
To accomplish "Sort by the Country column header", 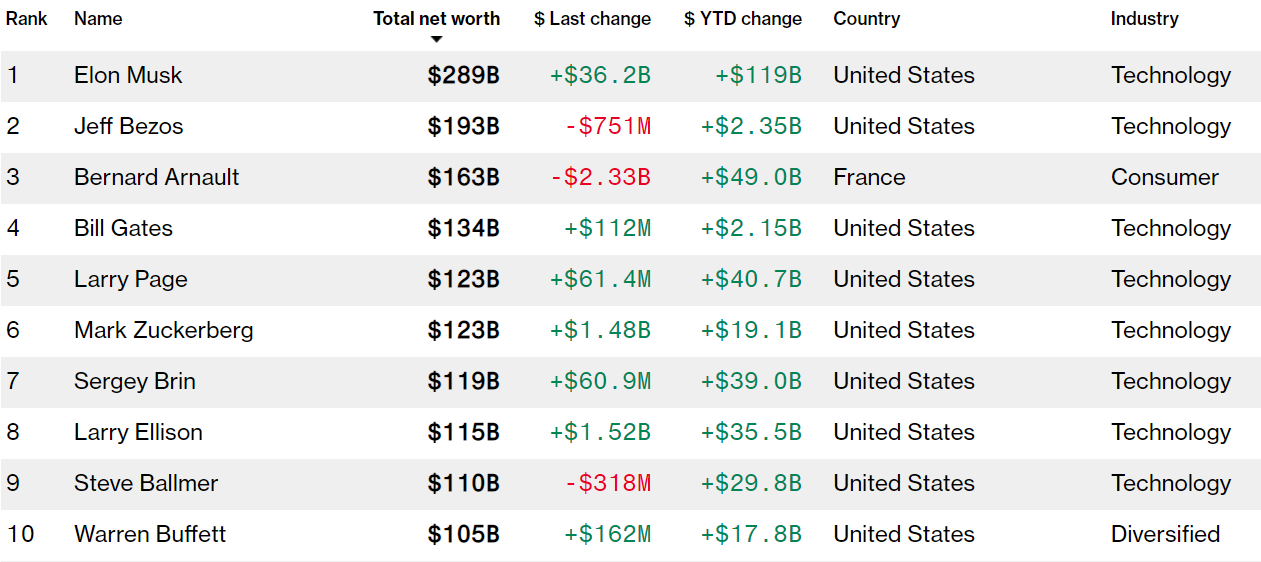I will click(x=866, y=19).
